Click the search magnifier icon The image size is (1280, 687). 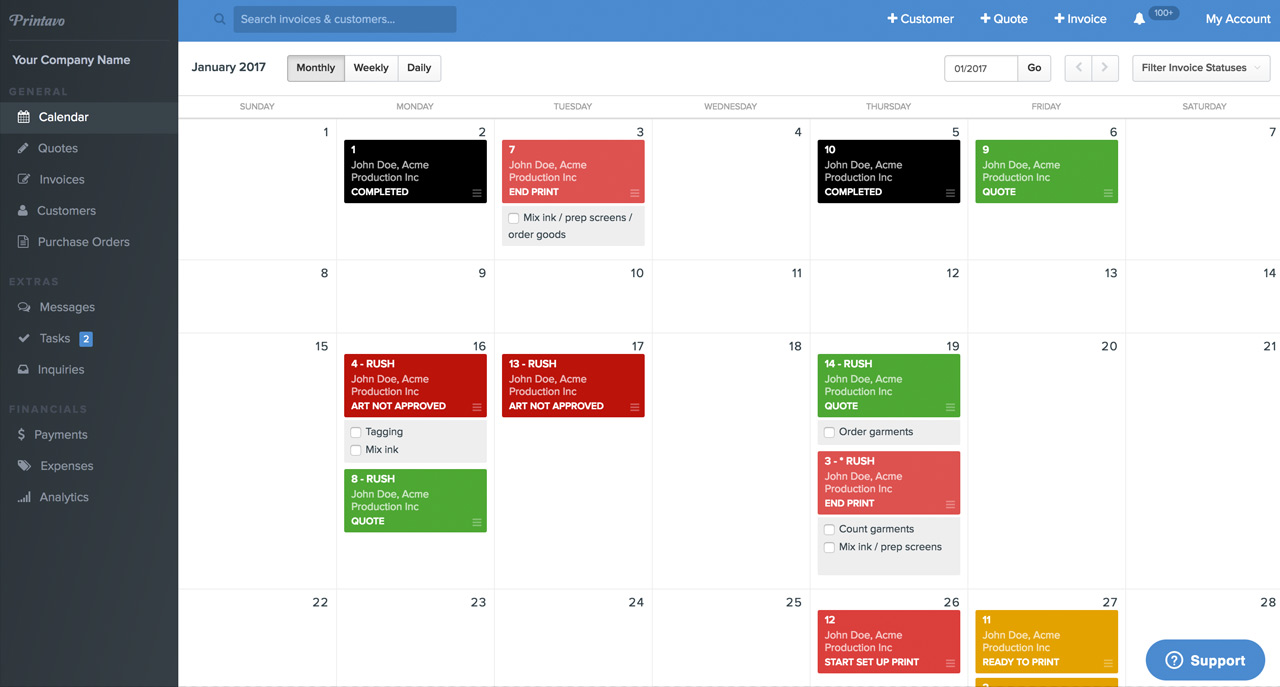(220, 19)
